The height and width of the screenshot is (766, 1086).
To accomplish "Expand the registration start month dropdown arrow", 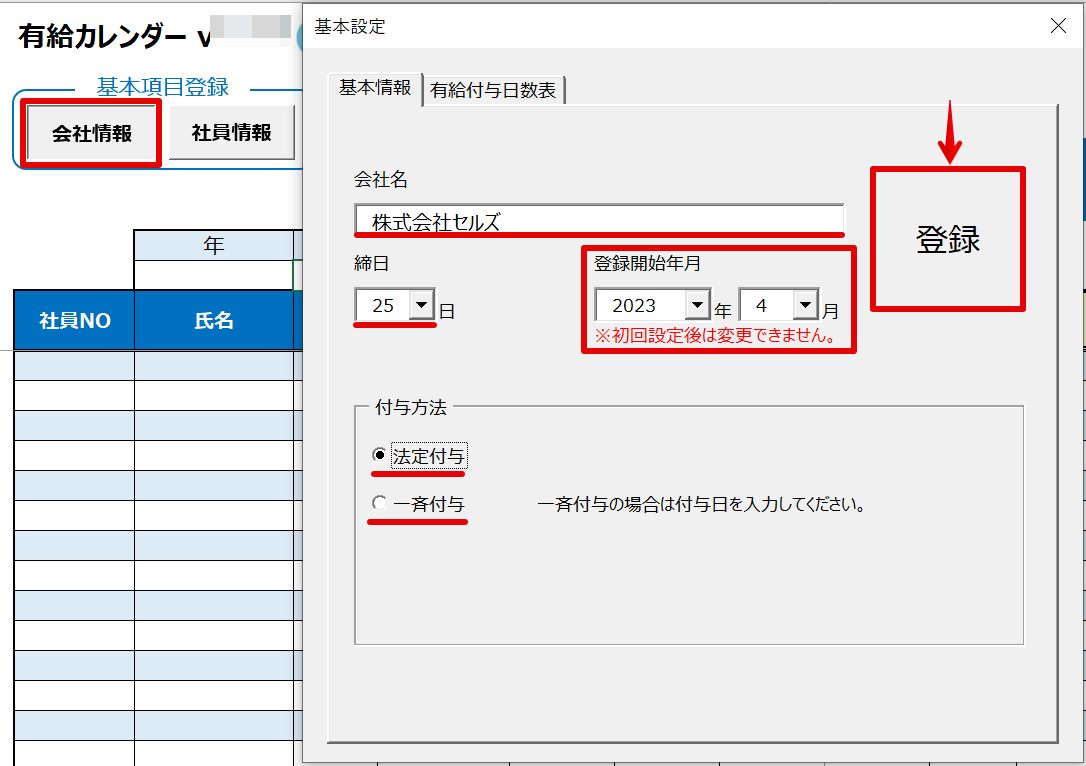I will (x=805, y=304).
